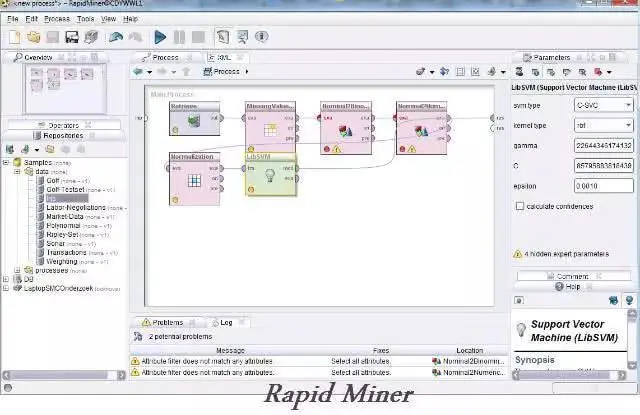Click the new process document icon
The height and width of the screenshot is (415, 640).
pyautogui.click(x=15, y=37)
